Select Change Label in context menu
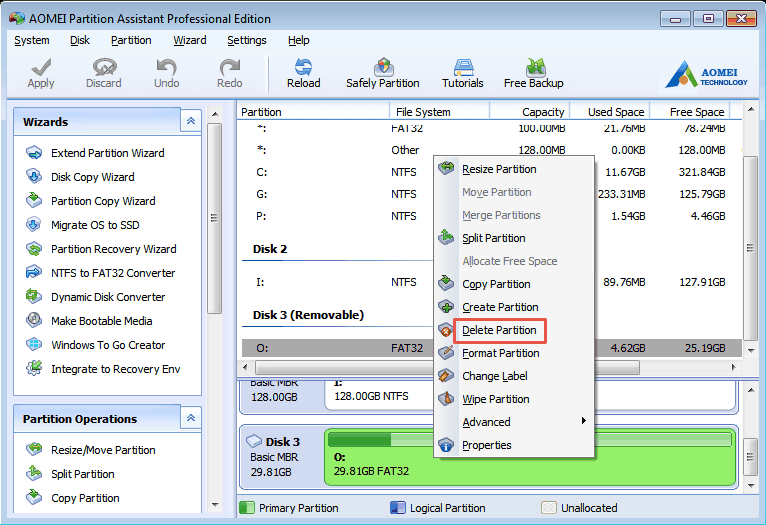The height and width of the screenshot is (525, 766). point(495,376)
